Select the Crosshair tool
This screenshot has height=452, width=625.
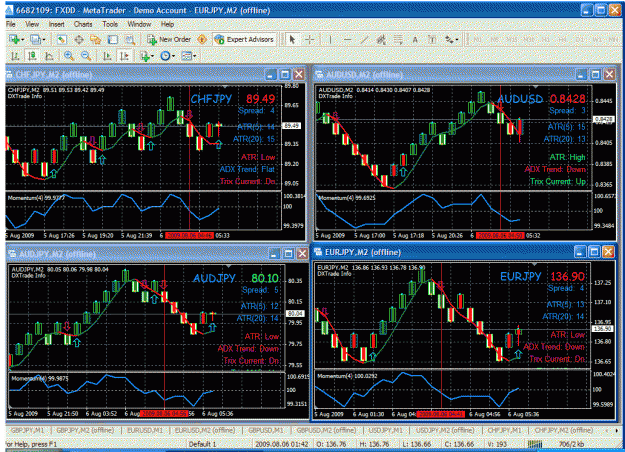[x=309, y=39]
